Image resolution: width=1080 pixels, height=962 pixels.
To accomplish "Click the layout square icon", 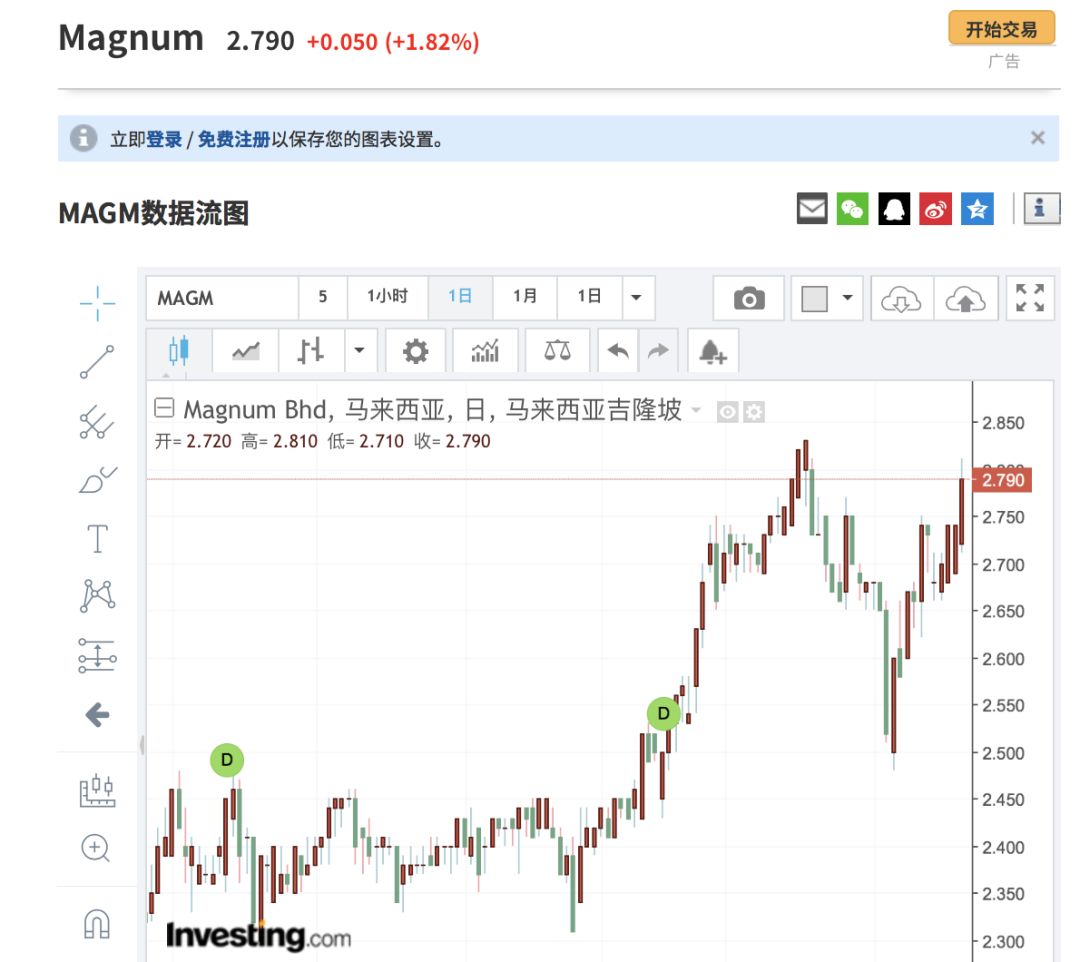I will (x=814, y=298).
